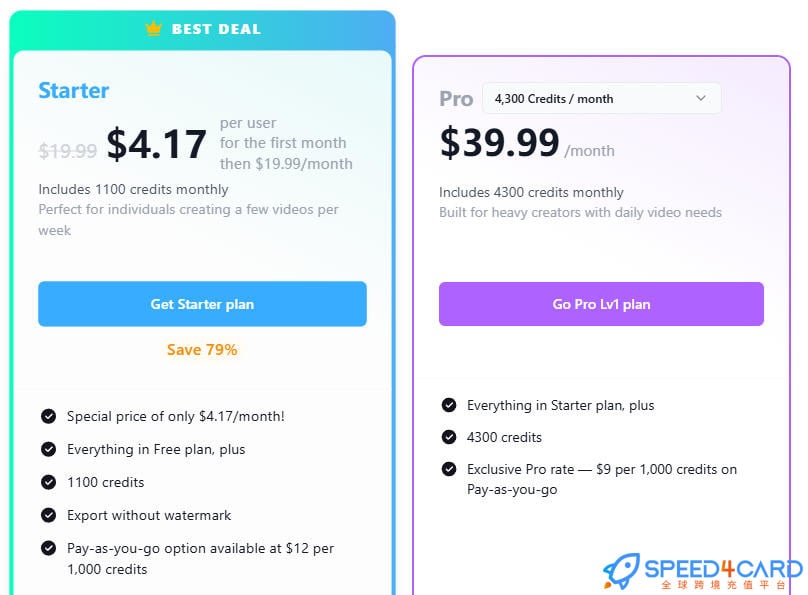Click the Speed4Card rocket logo
Image resolution: width=808 pixels, height=595 pixels.
tap(622, 571)
